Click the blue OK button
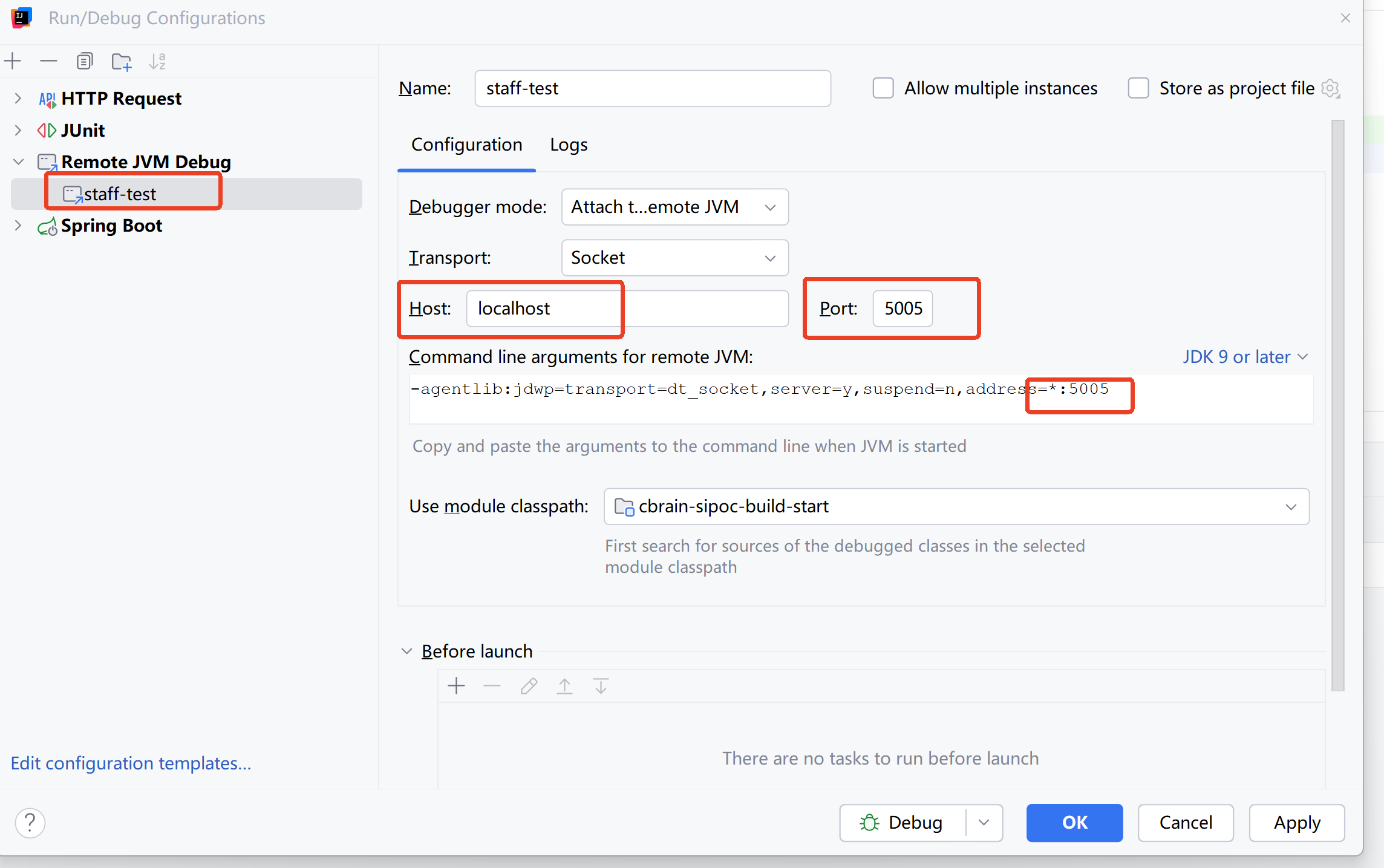This screenshot has height=868, width=1384. click(1074, 823)
